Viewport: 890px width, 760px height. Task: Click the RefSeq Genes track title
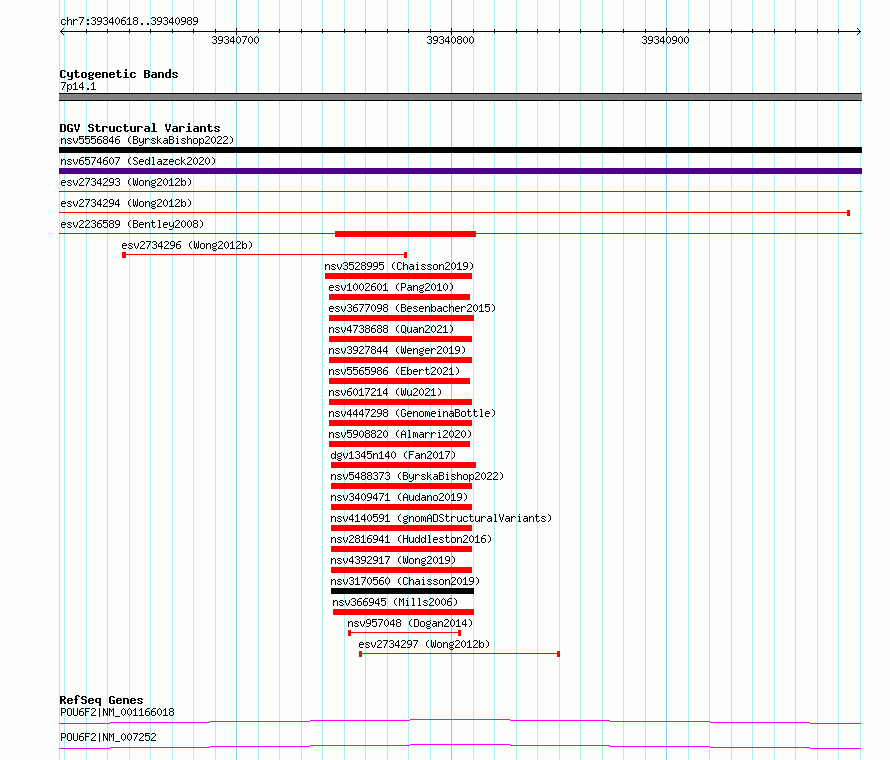(102, 700)
